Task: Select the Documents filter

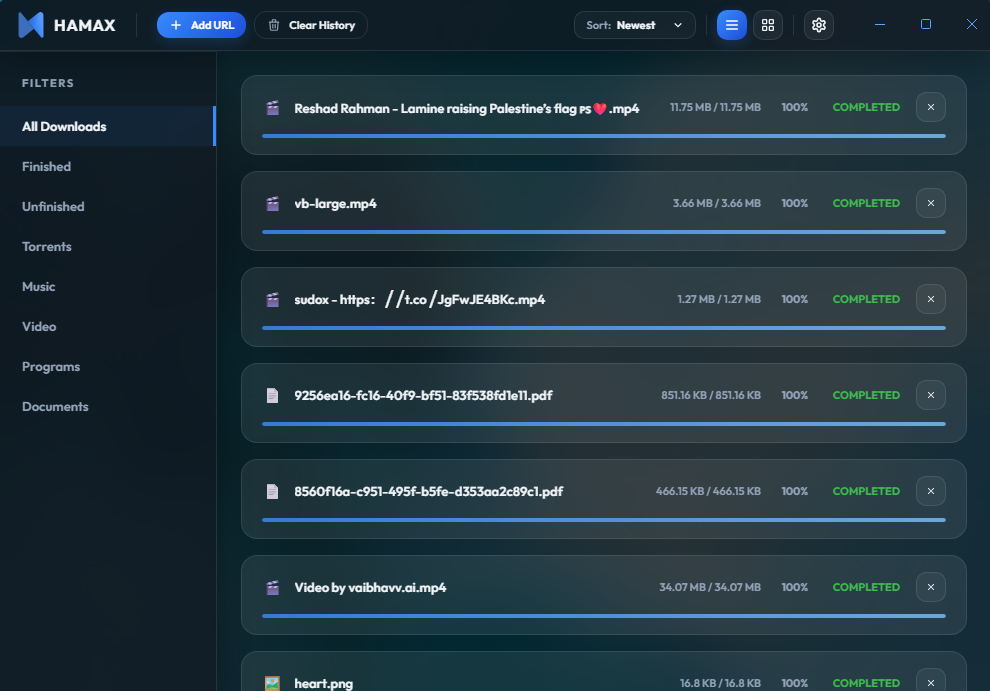Action: pos(108,407)
